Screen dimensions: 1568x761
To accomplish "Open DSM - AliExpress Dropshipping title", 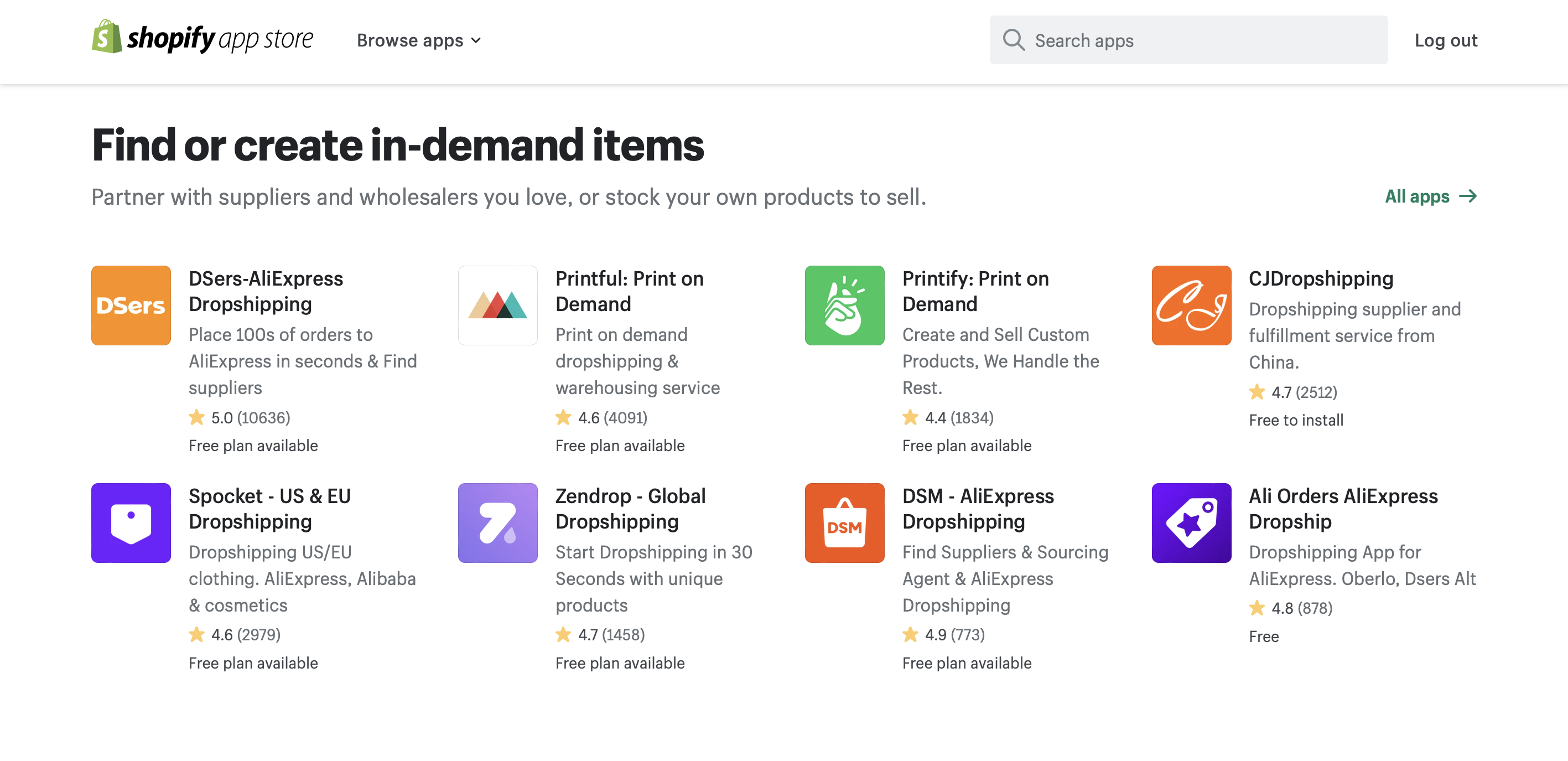I will pos(978,508).
